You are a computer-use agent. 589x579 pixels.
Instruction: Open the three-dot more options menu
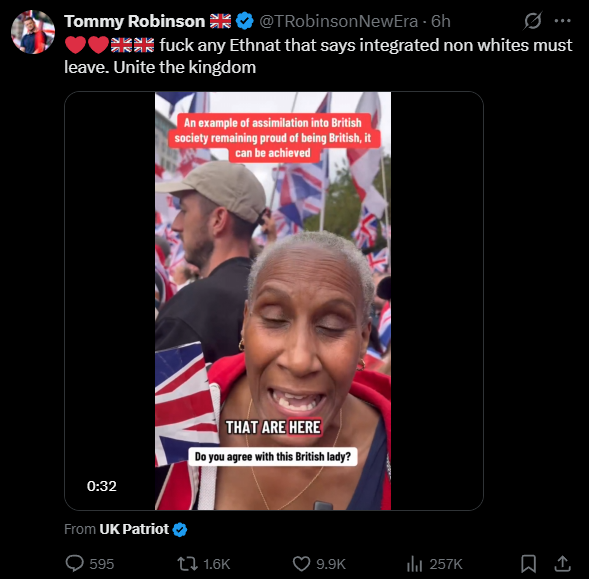pyautogui.click(x=562, y=21)
